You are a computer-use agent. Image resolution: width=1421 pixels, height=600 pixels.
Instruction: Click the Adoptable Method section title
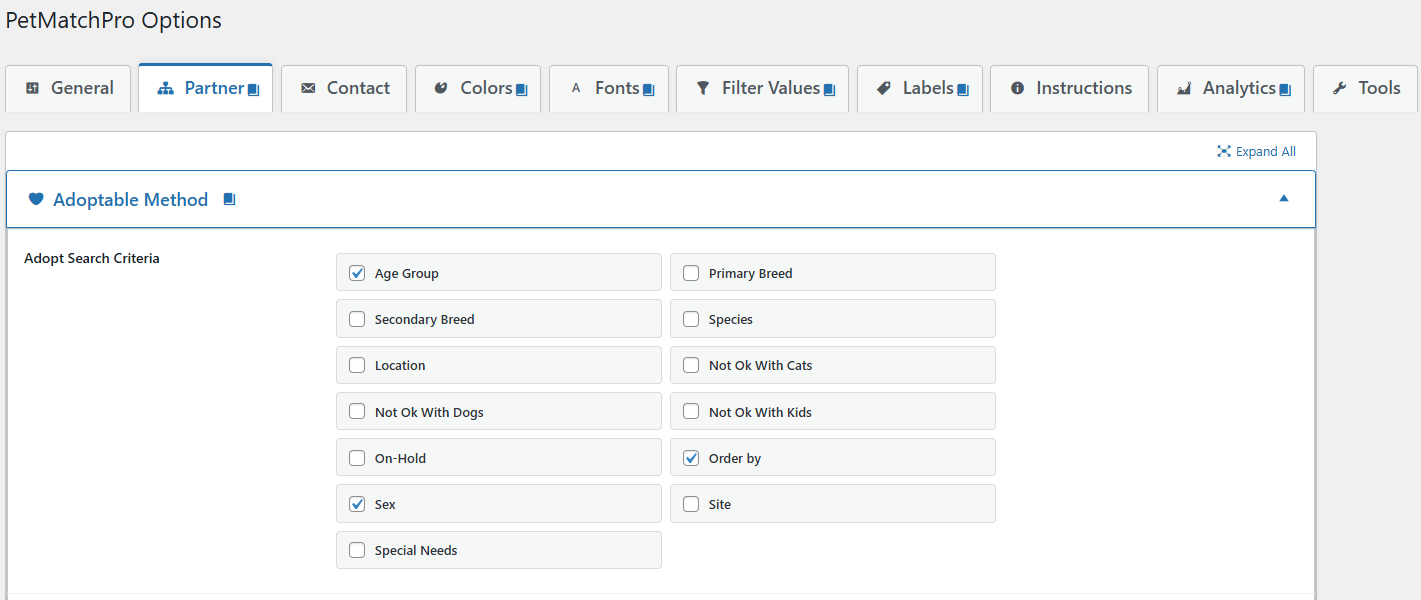point(130,200)
